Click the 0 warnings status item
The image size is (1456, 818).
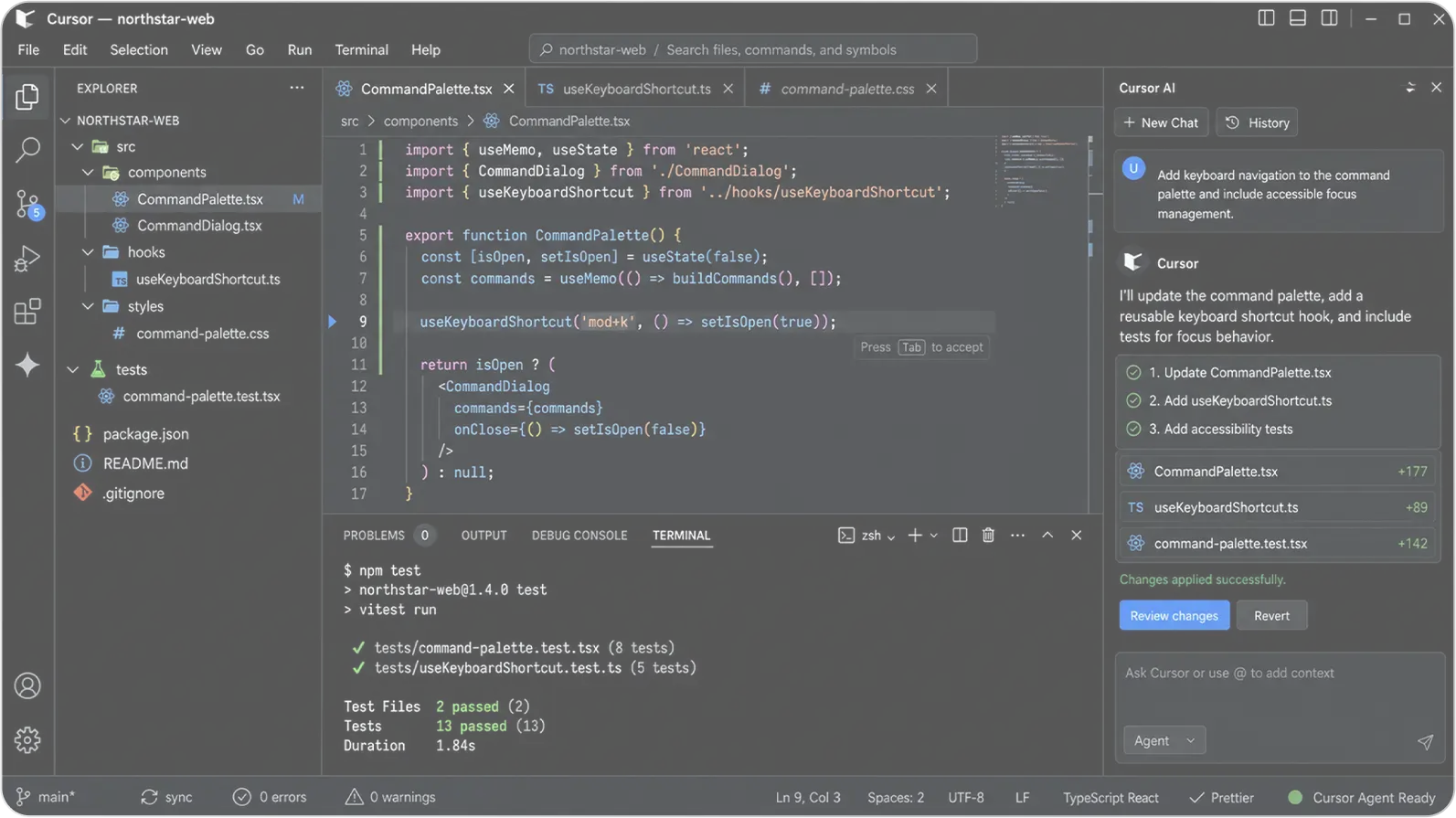pyautogui.click(x=390, y=797)
